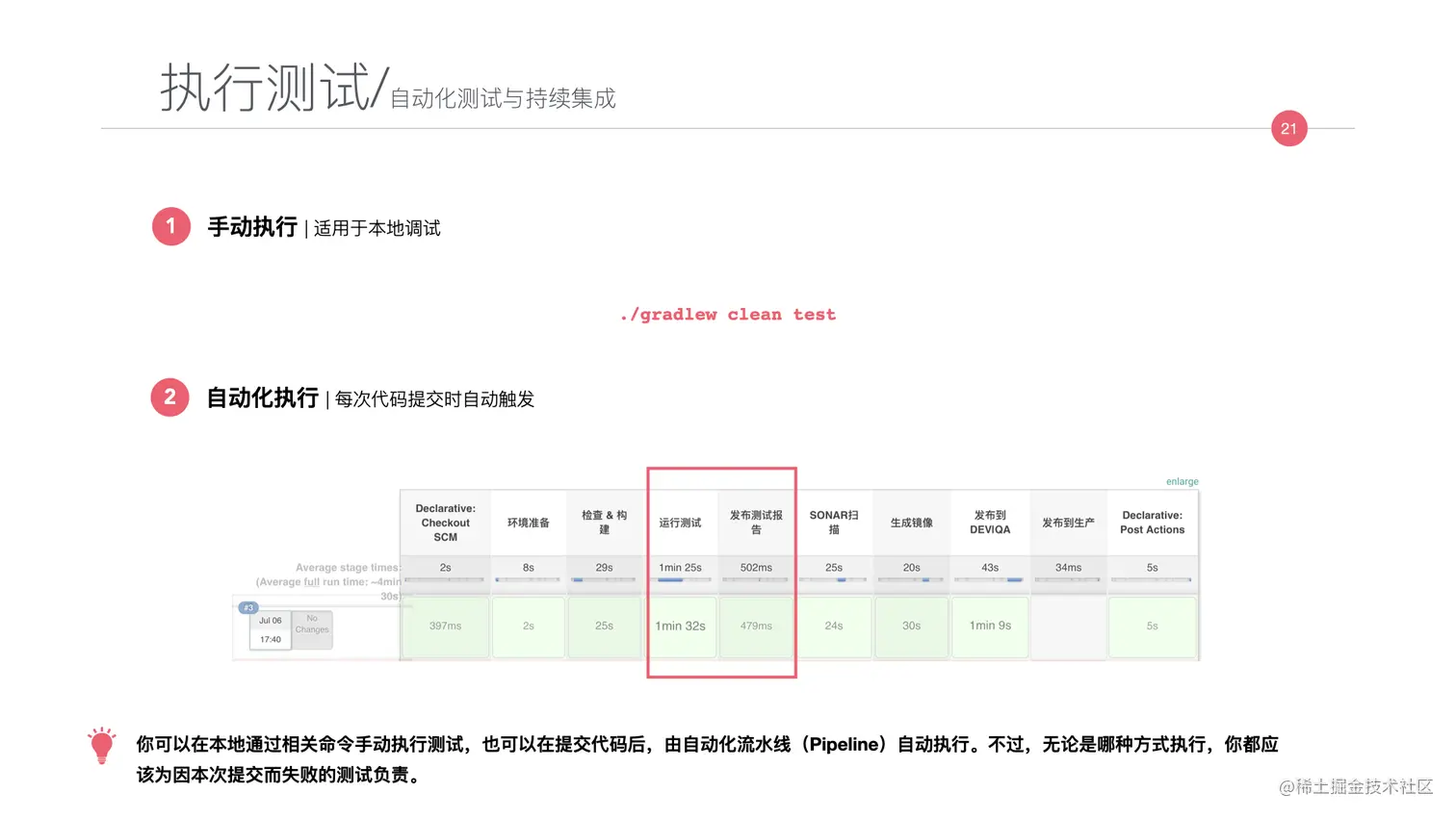
Task: Click the 生成镜像 stage header
Action: pyautogui.click(x=911, y=523)
